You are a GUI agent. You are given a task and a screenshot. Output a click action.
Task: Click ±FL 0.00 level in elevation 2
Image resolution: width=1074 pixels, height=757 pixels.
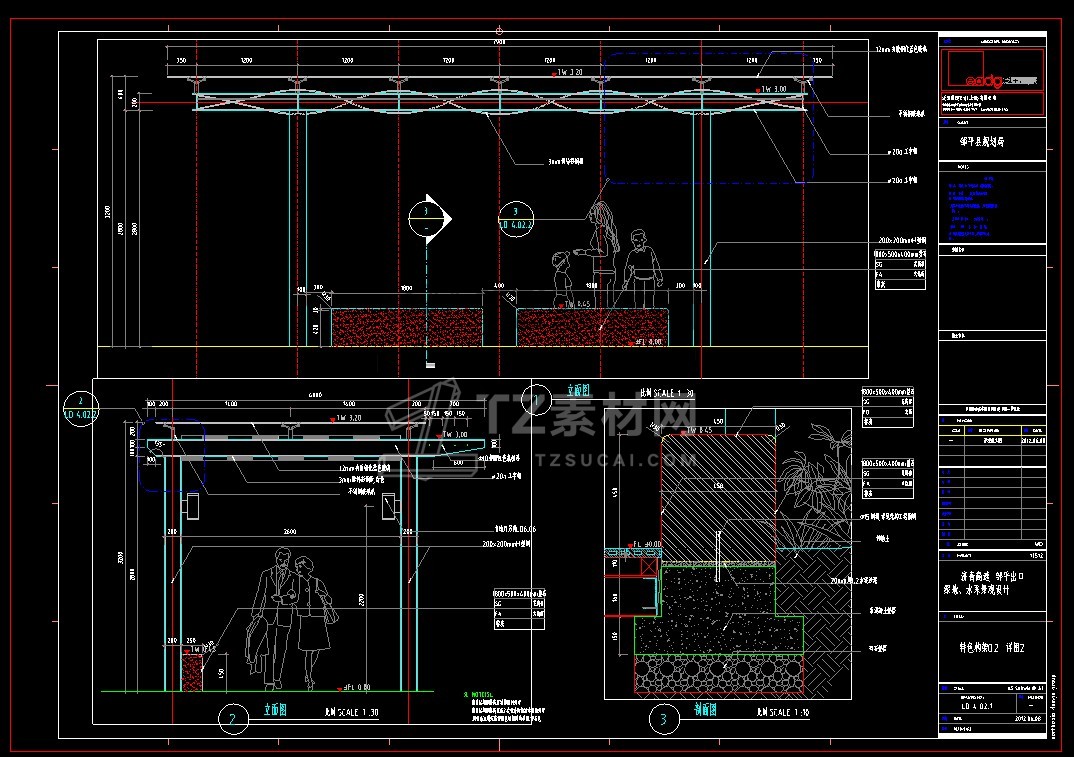[353, 687]
